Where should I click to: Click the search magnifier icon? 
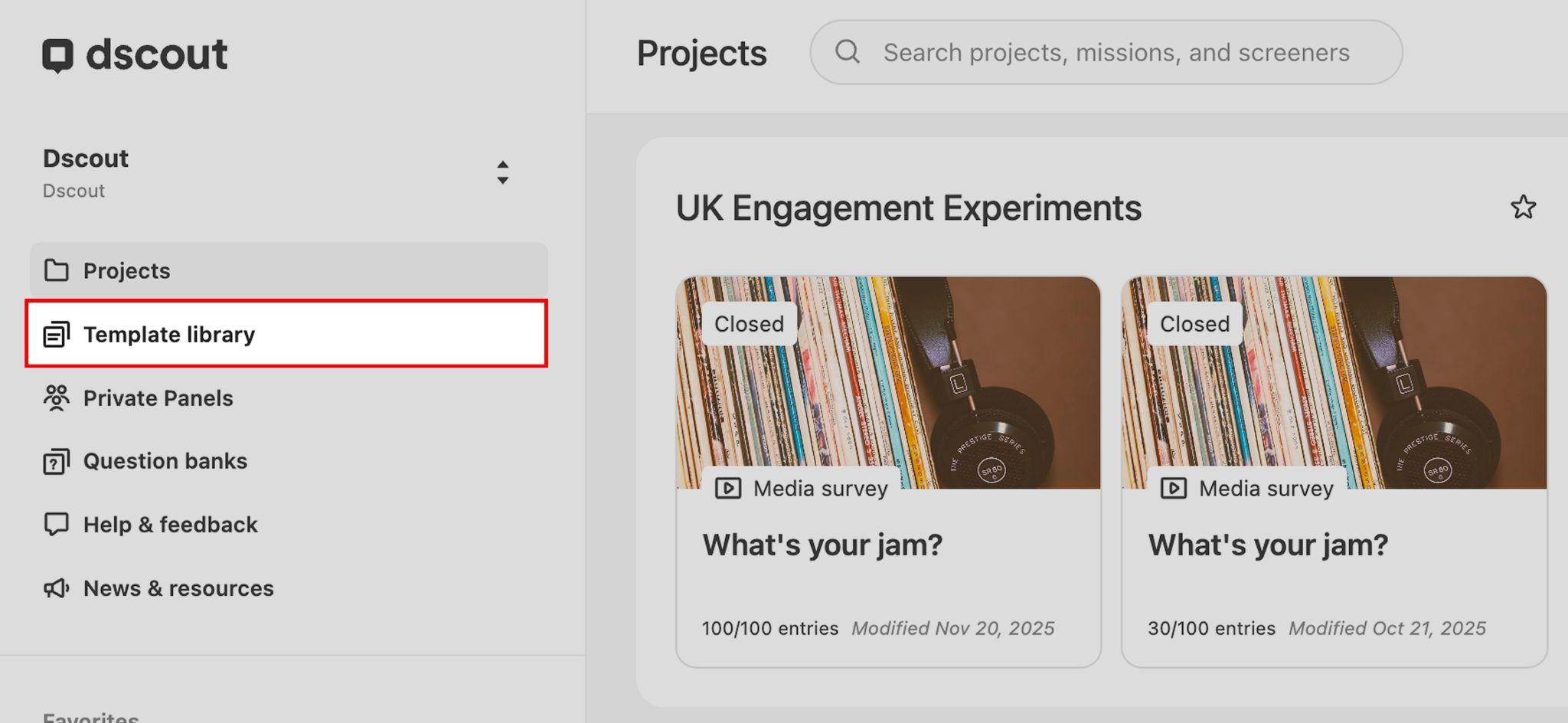pos(848,52)
